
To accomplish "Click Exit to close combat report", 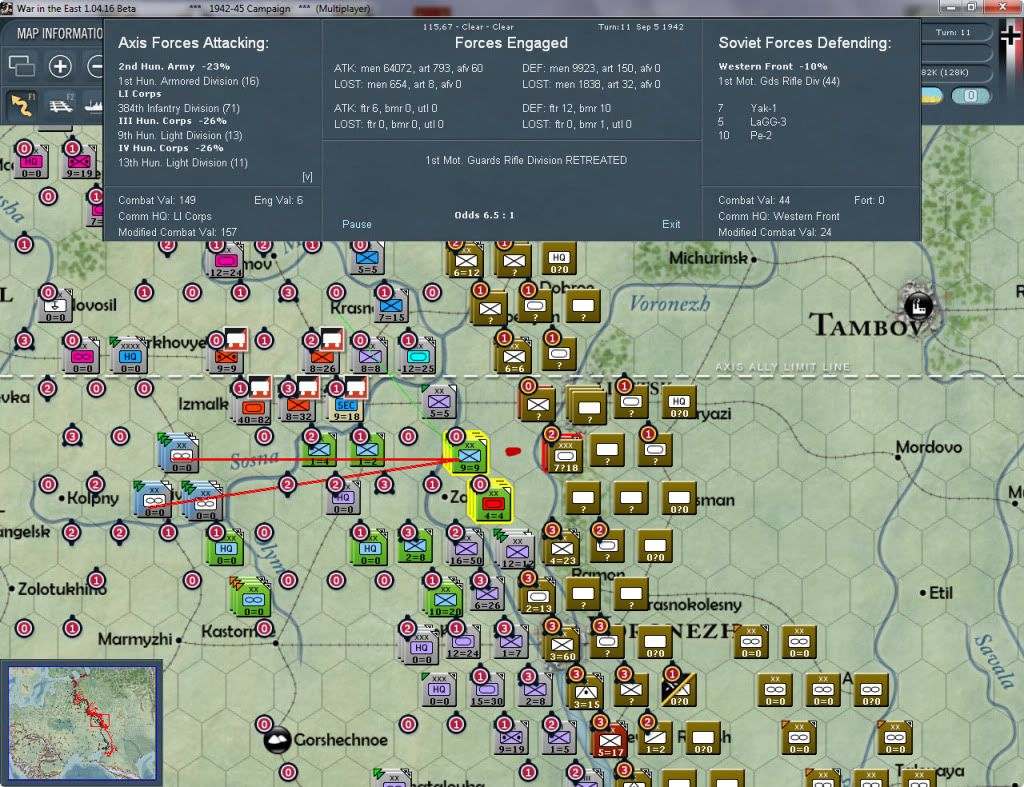I will click(x=671, y=224).
